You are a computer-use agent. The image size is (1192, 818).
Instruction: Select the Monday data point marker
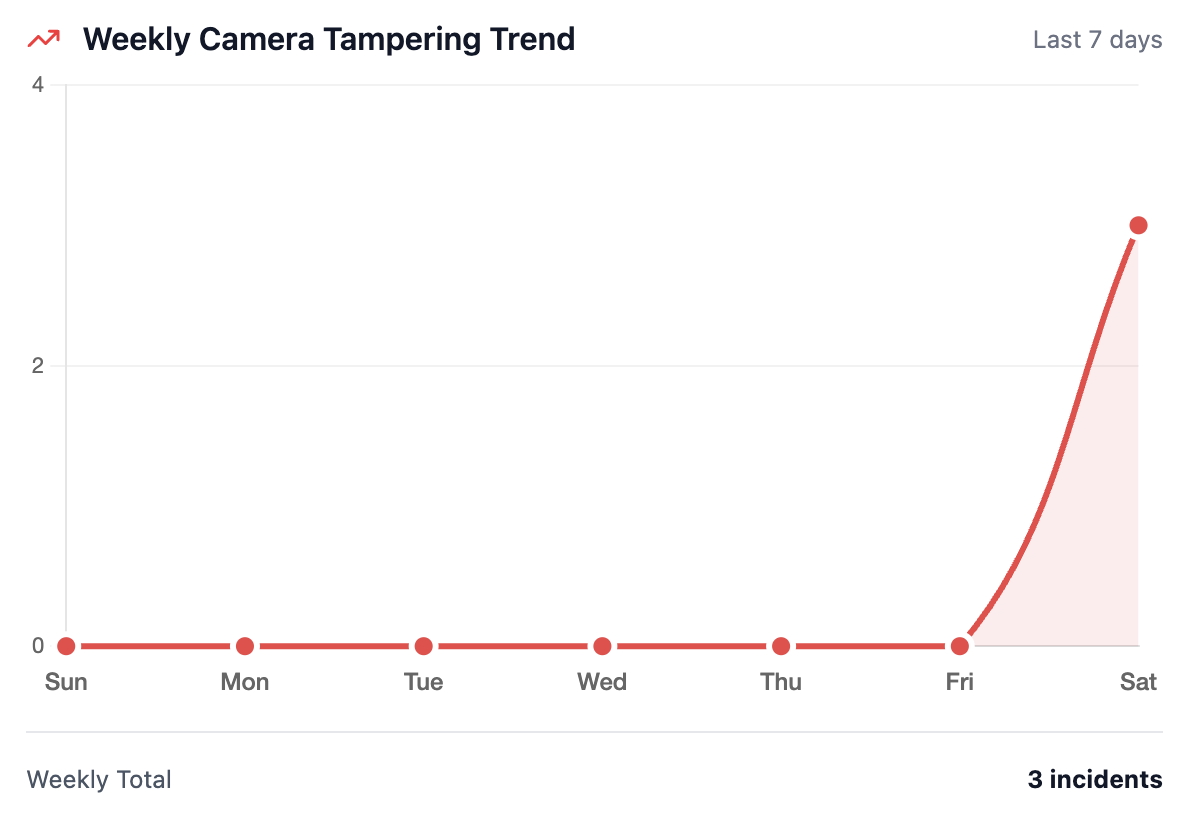245,646
